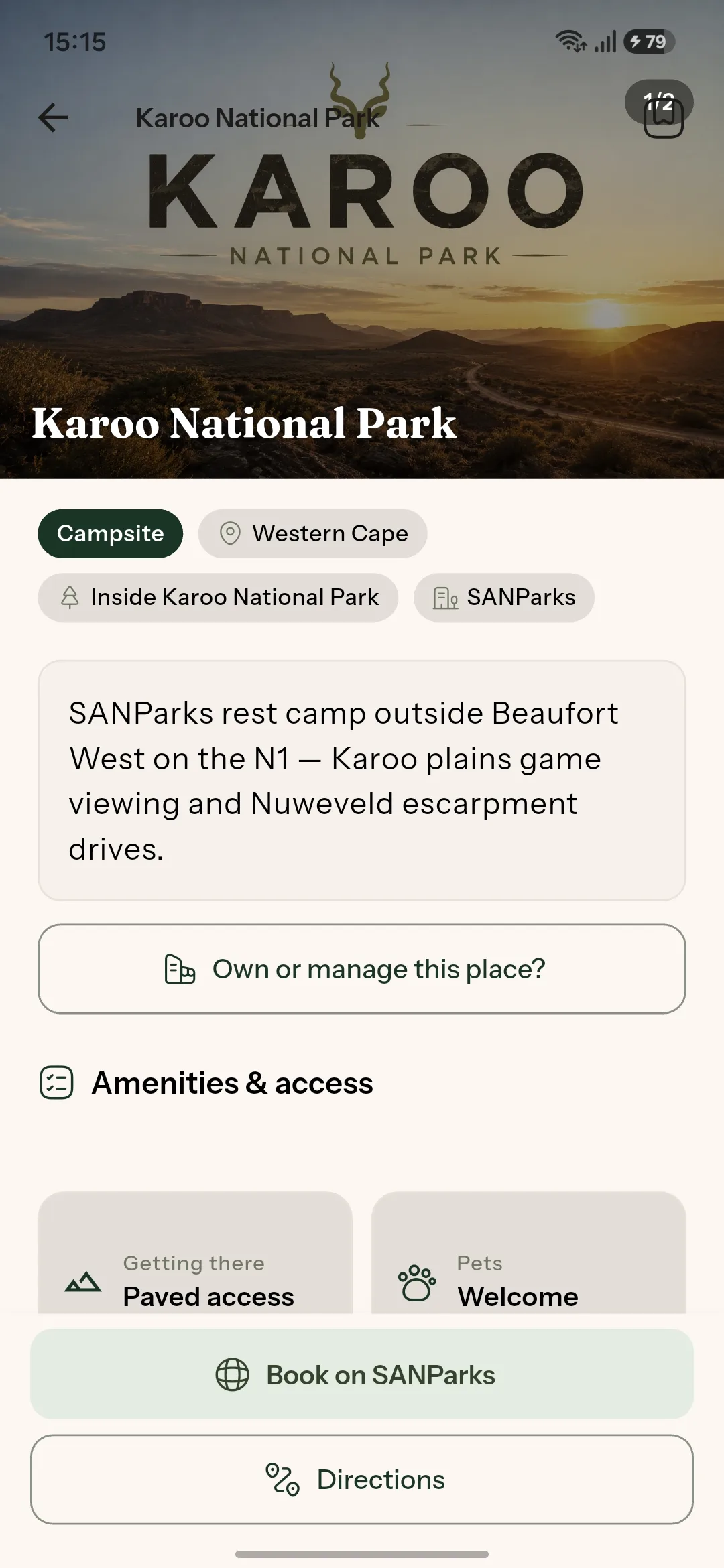Viewport: 724px width, 1568px height.
Task: Tap the back arrow icon
Action: [53, 118]
